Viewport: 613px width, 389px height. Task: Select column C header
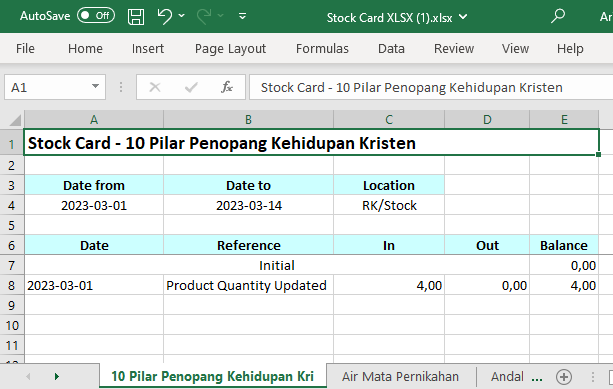pyautogui.click(x=389, y=120)
